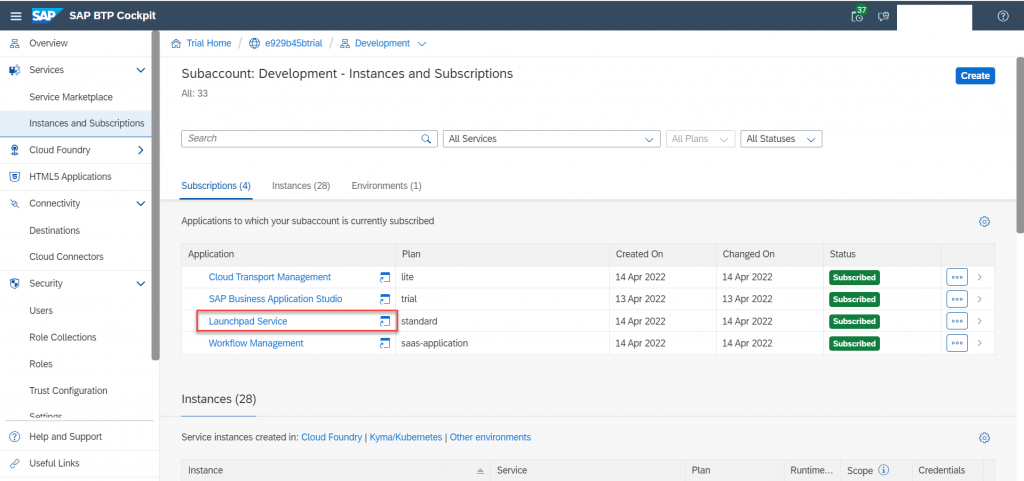Click Overview icon in sidebar
The width and height of the screenshot is (1024, 481).
(x=14, y=43)
